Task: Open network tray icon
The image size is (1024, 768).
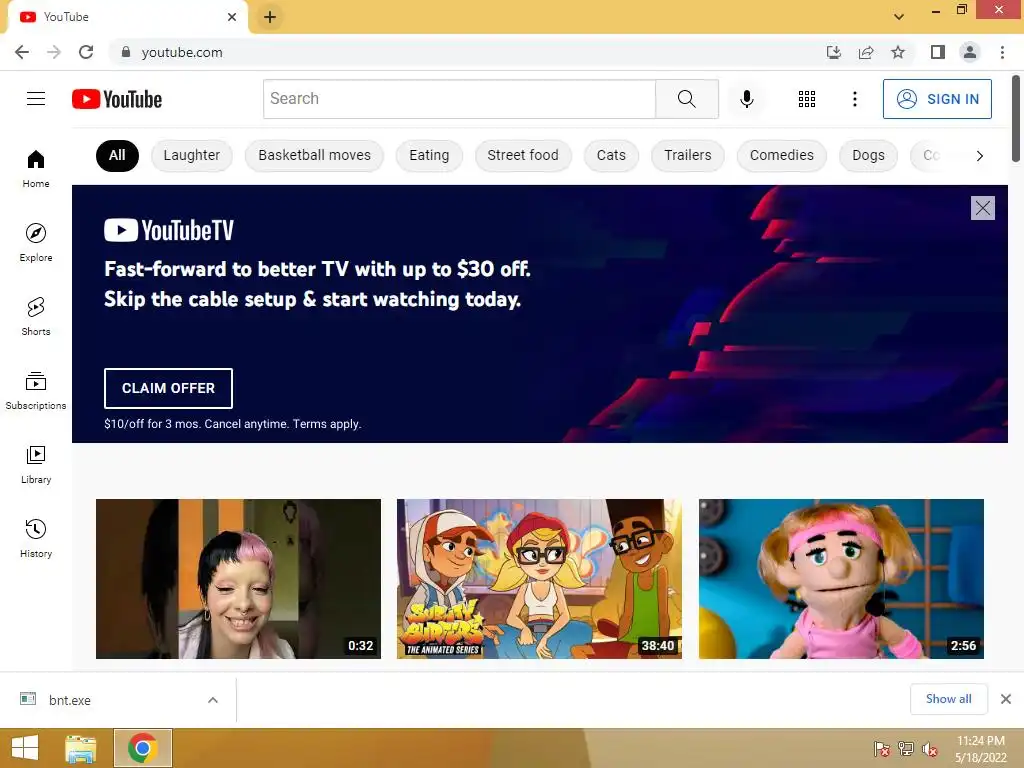Action: (906, 749)
